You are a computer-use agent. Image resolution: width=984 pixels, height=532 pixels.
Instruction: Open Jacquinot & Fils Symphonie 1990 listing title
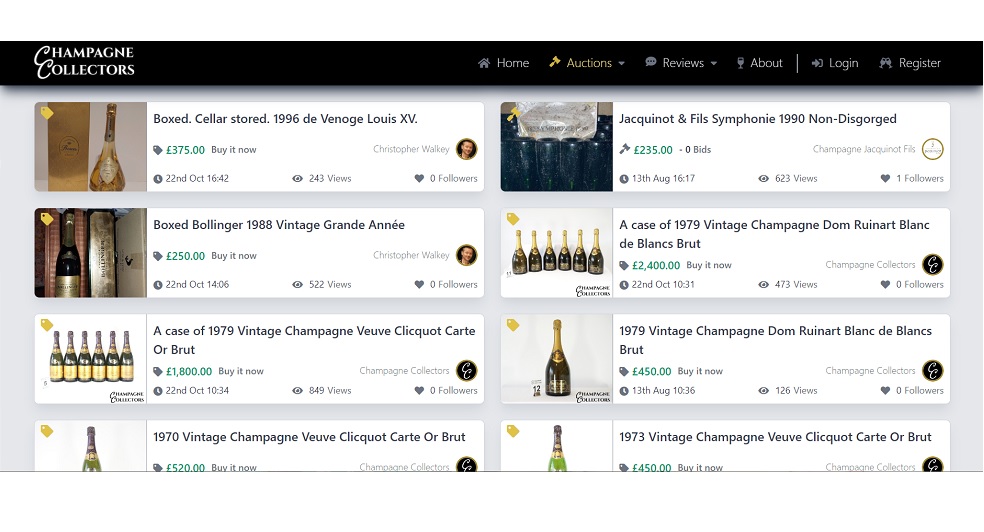[757, 119]
